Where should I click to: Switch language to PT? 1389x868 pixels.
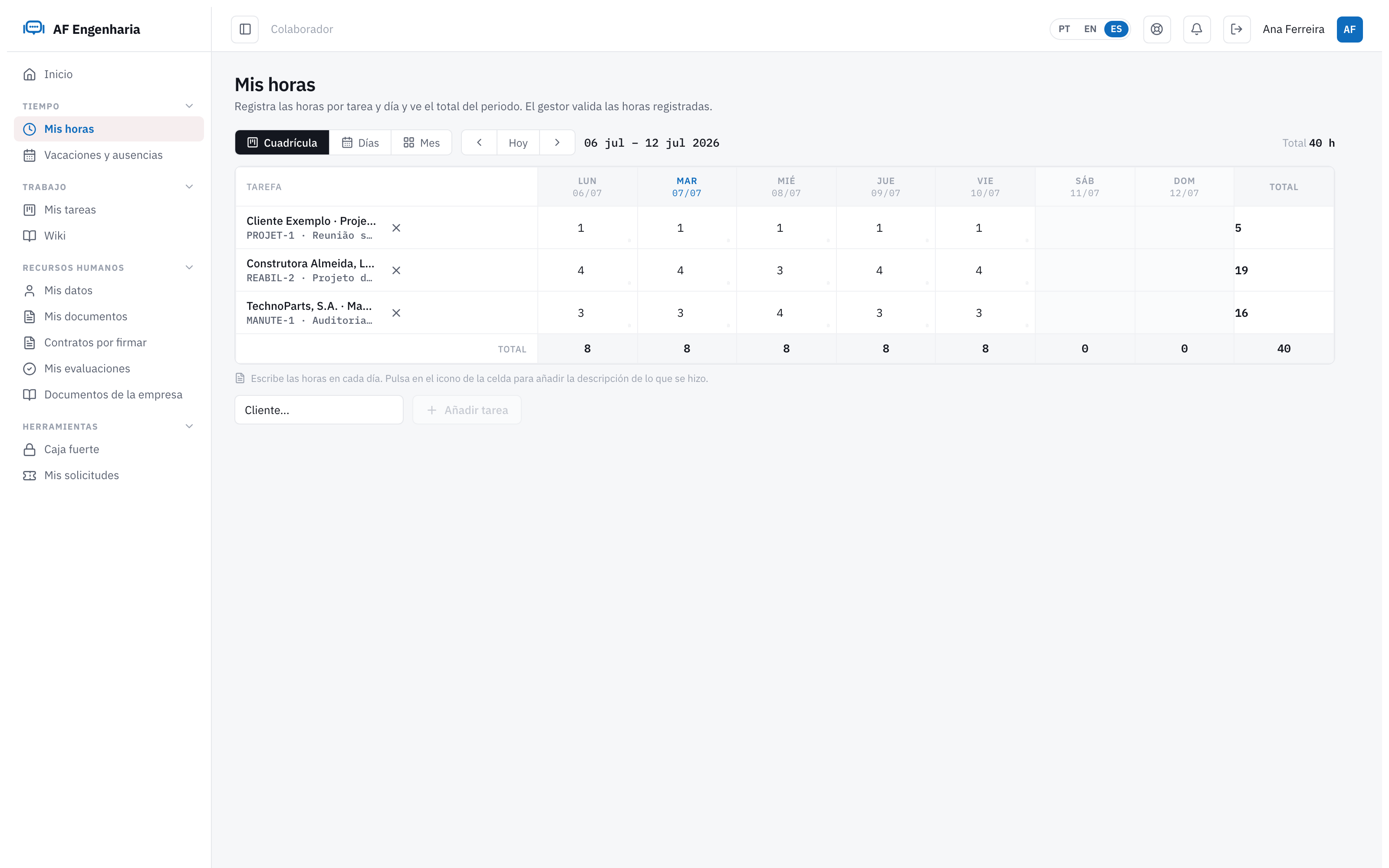pyautogui.click(x=1064, y=29)
